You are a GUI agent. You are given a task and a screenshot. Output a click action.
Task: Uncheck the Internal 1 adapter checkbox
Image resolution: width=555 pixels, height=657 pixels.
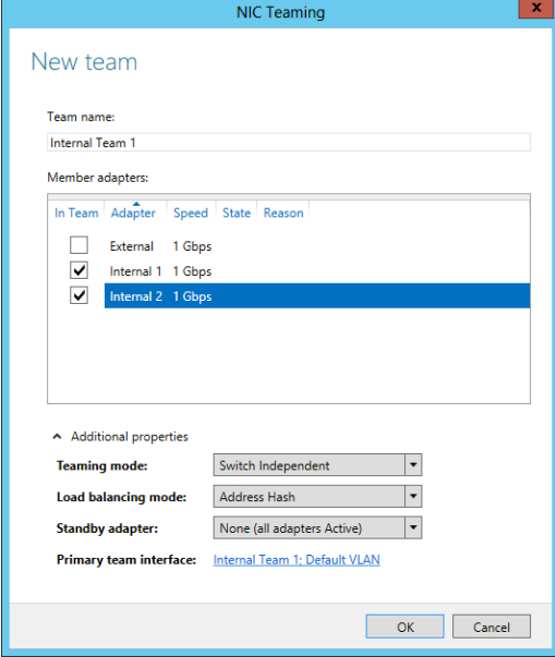pos(79,270)
